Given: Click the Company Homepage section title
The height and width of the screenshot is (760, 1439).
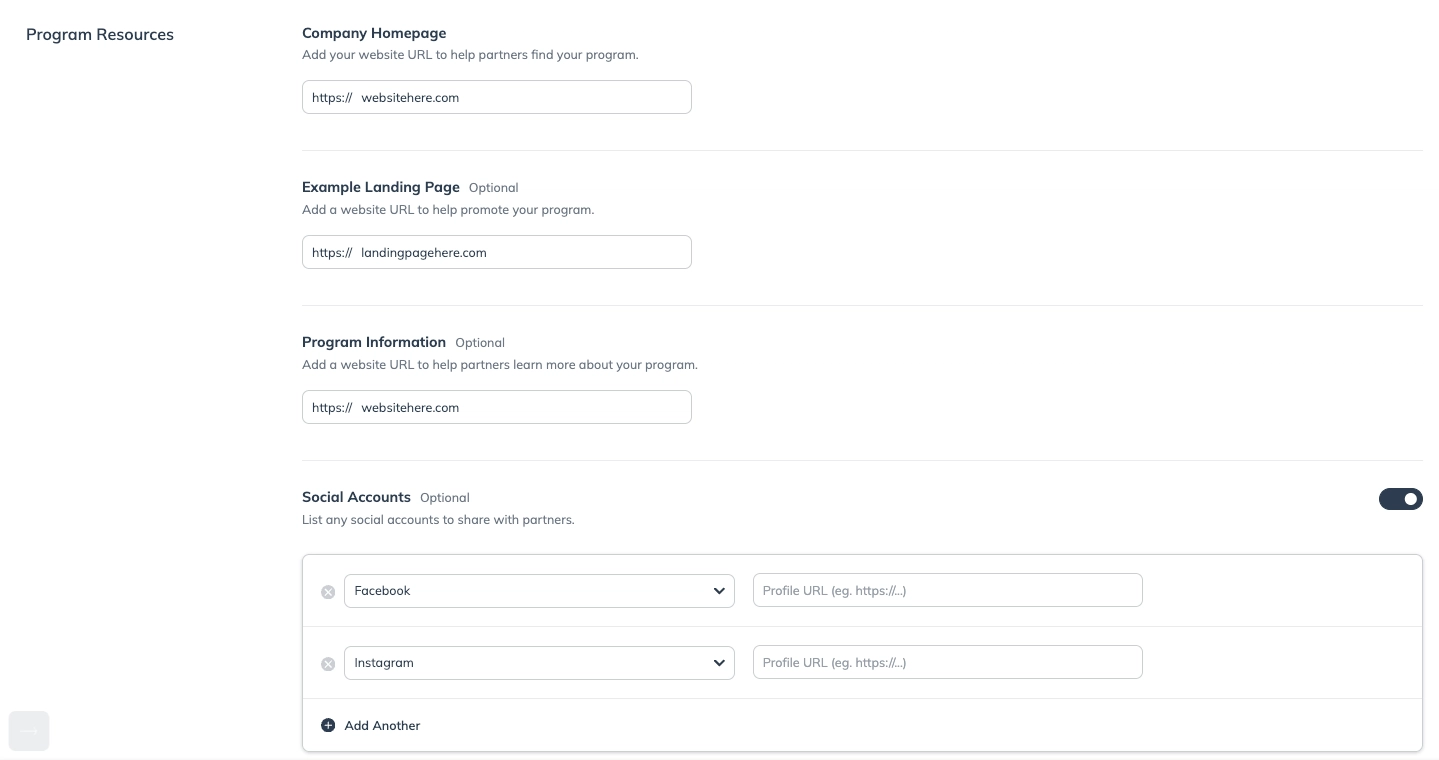Looking at the screenshot, I should 374,33.
